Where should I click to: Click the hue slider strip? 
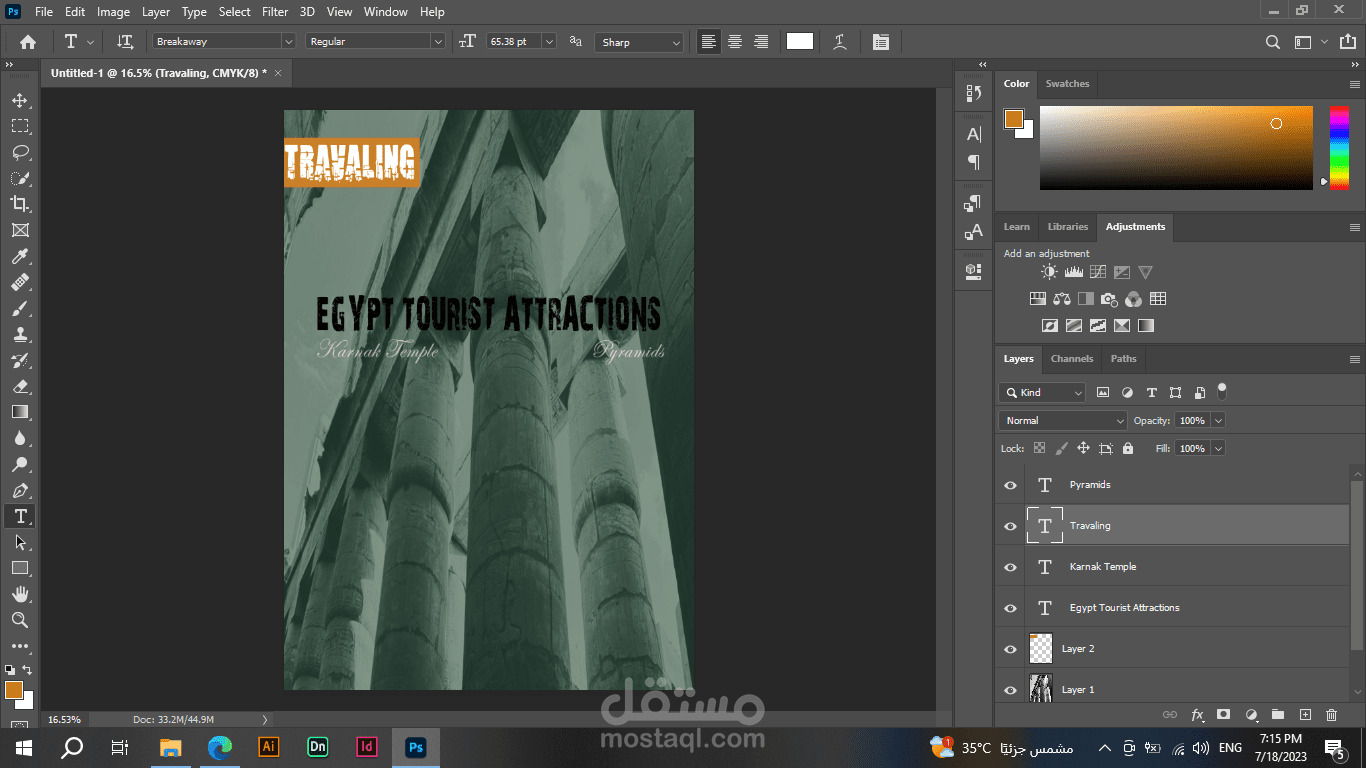click(1338, 146)
